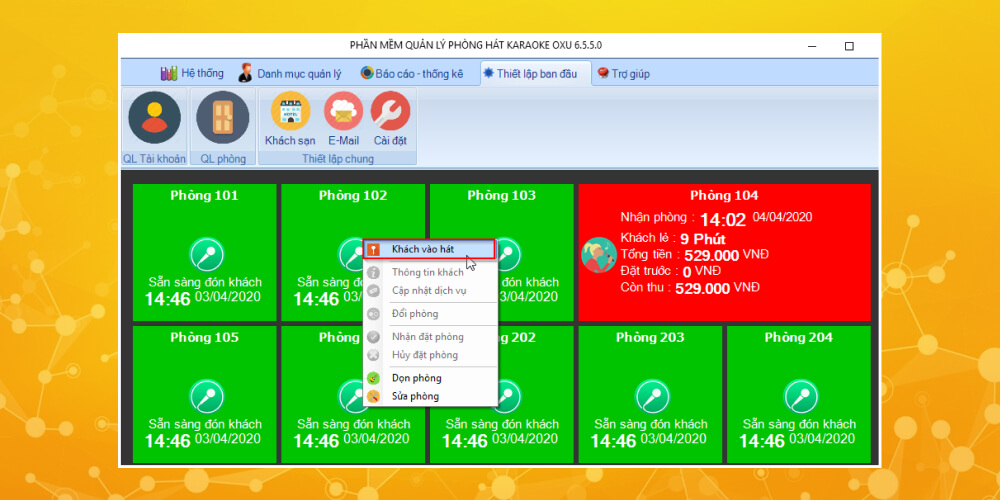Open the QL Tài khoản account icon
This screenshot has width=1000, height=500.
tap(154, 117)
